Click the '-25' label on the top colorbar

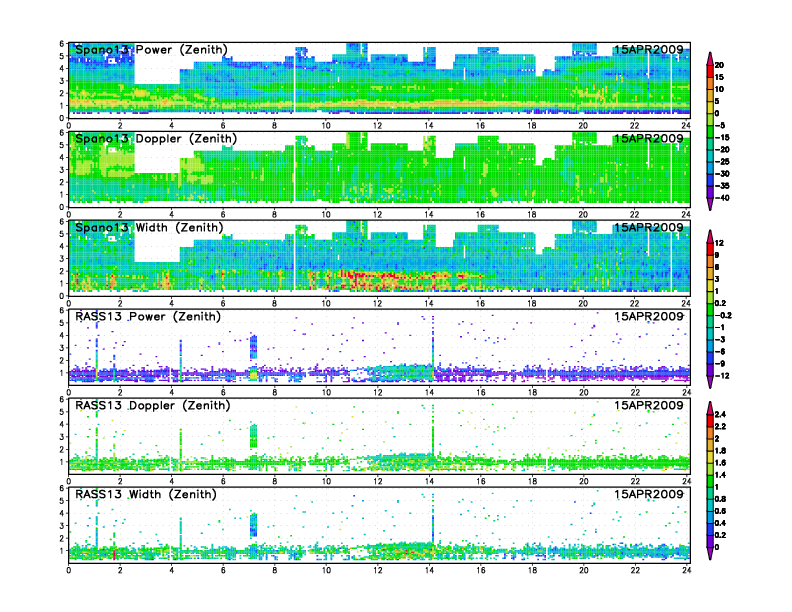coord(722,162)
